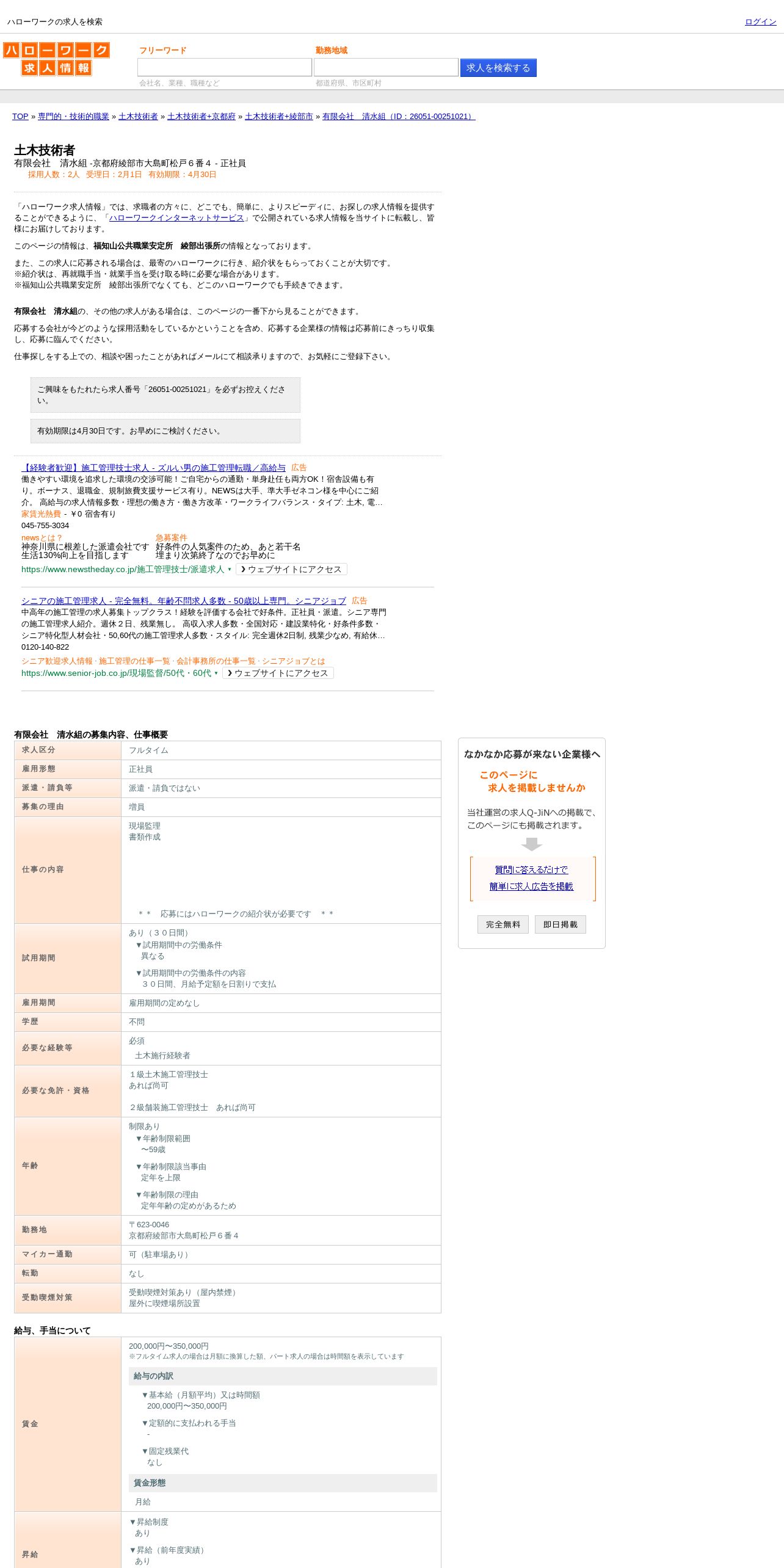Click the 求人を検索する button

tap(498, 68)
